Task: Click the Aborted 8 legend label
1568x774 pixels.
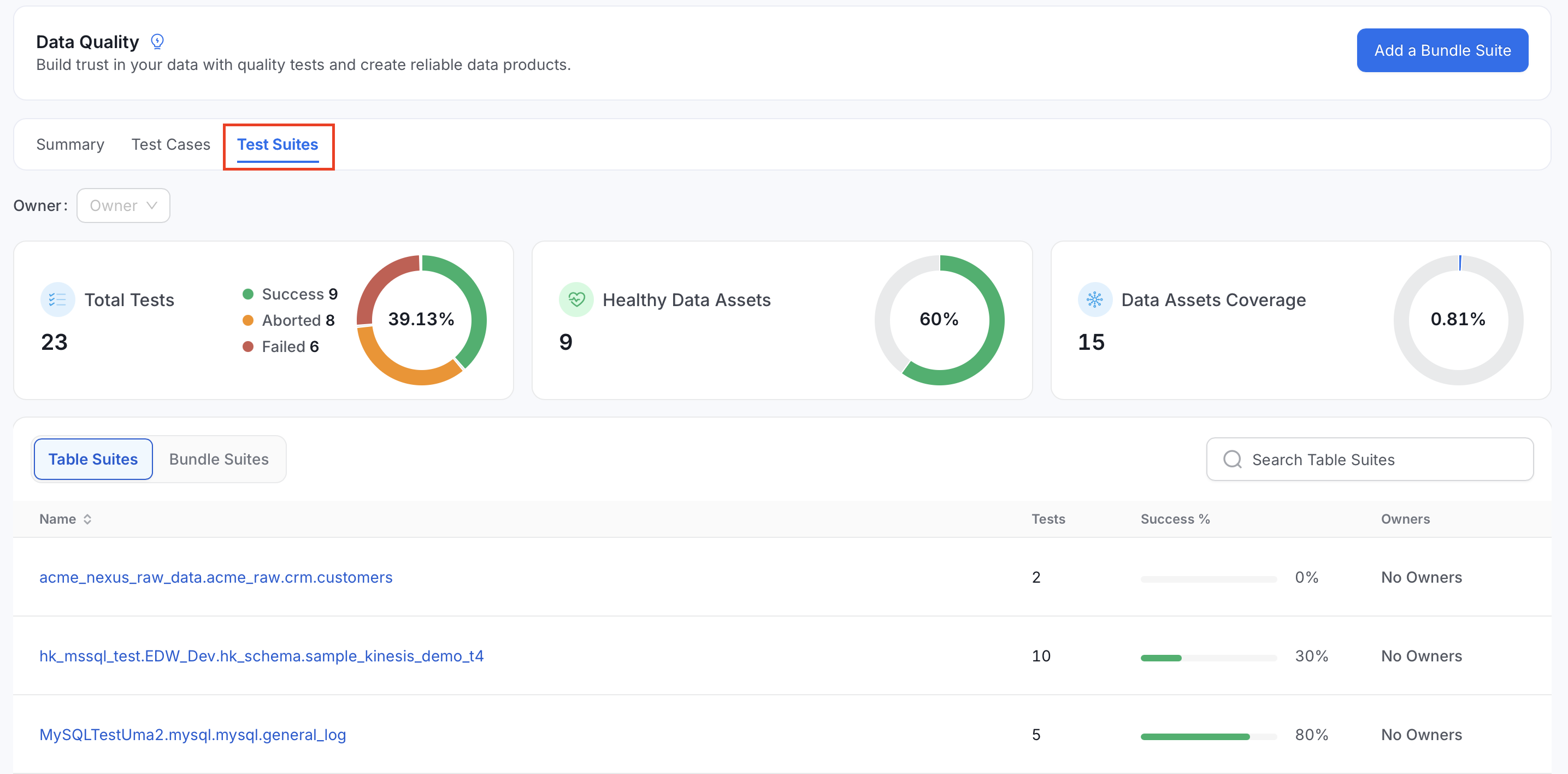Action: (x=298, y=321)
